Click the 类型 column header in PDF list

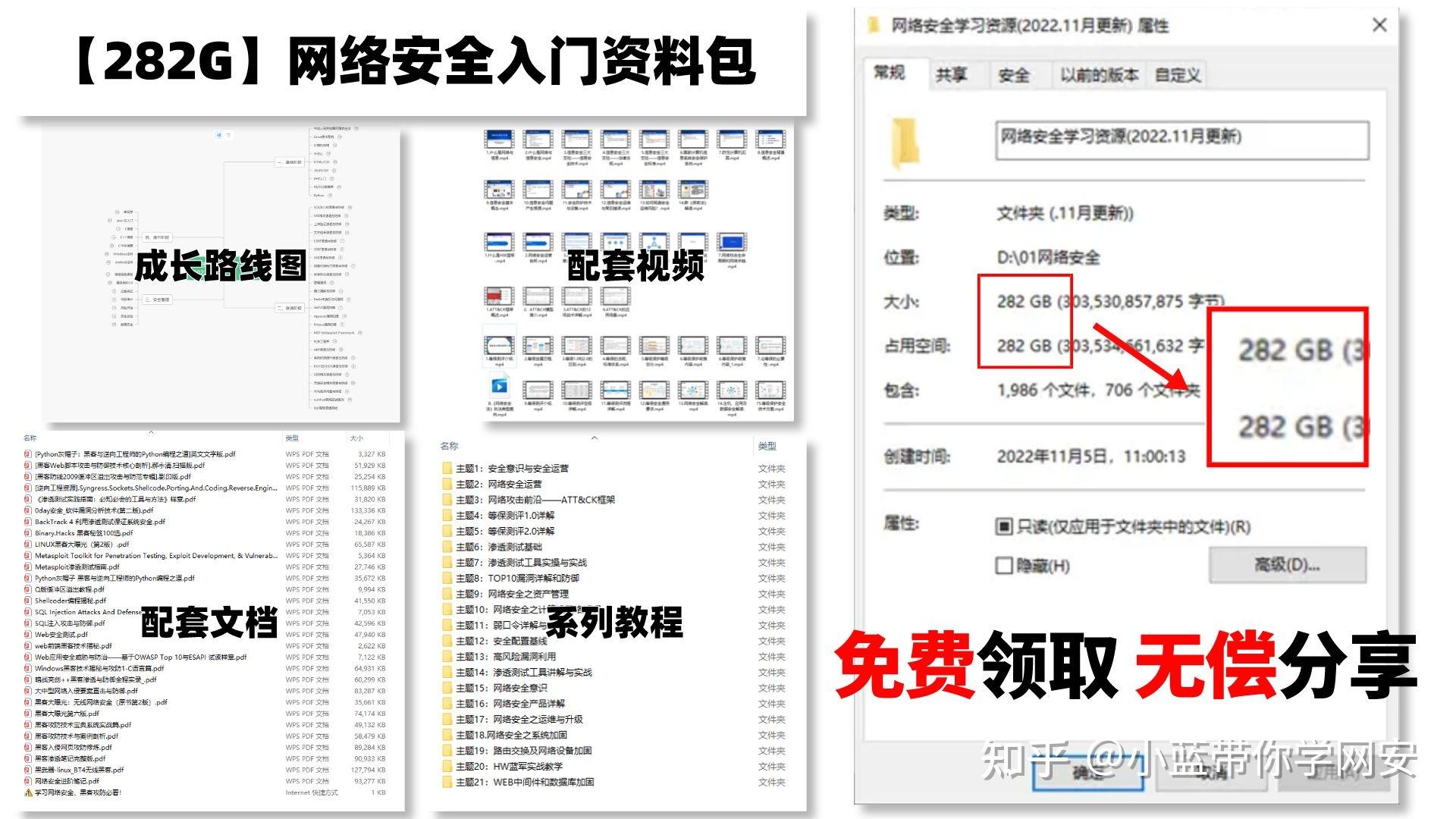click(x=292, y=438)
